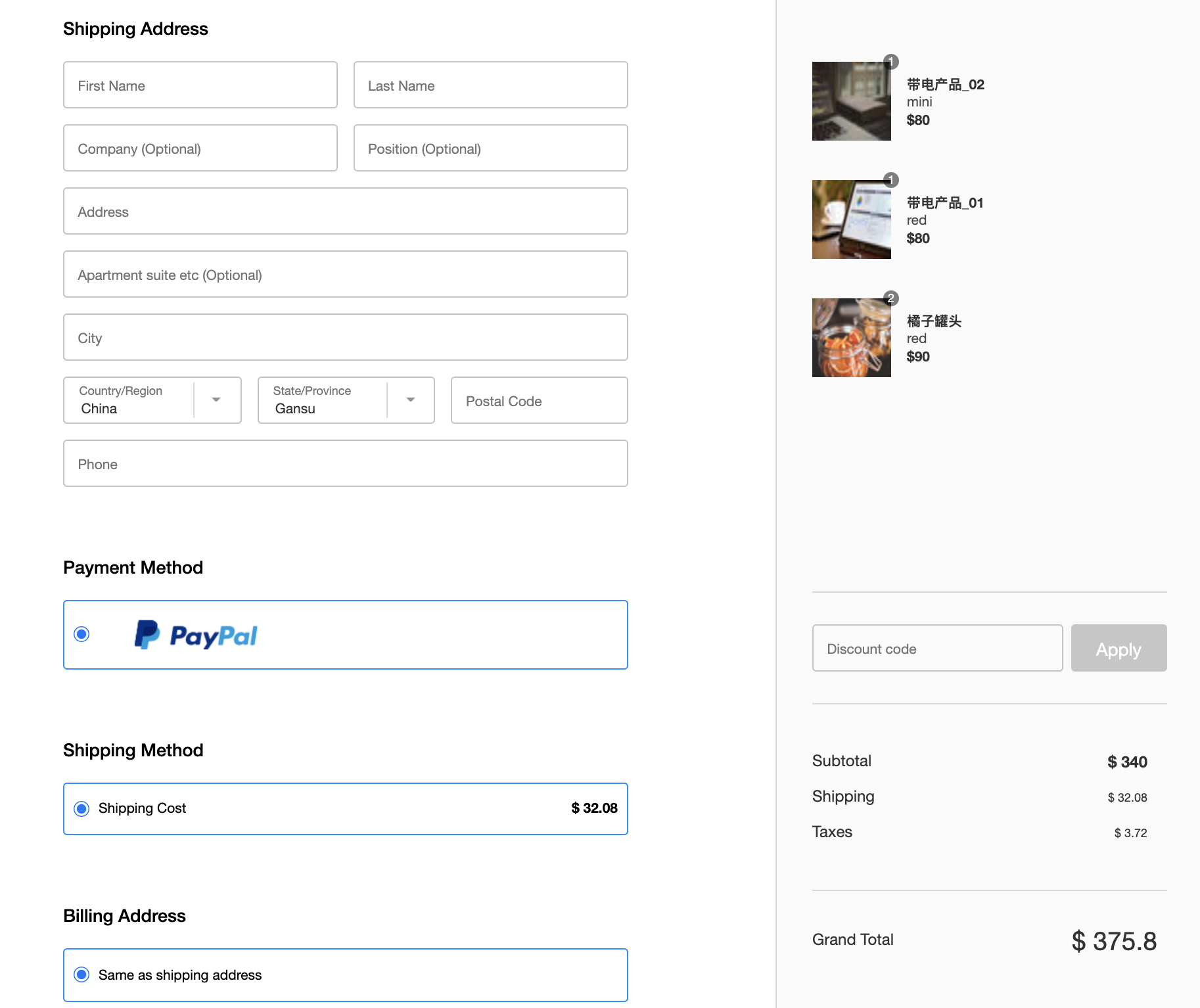
Task: Click the 橘子罐头 product image
Action: (851, 338)
